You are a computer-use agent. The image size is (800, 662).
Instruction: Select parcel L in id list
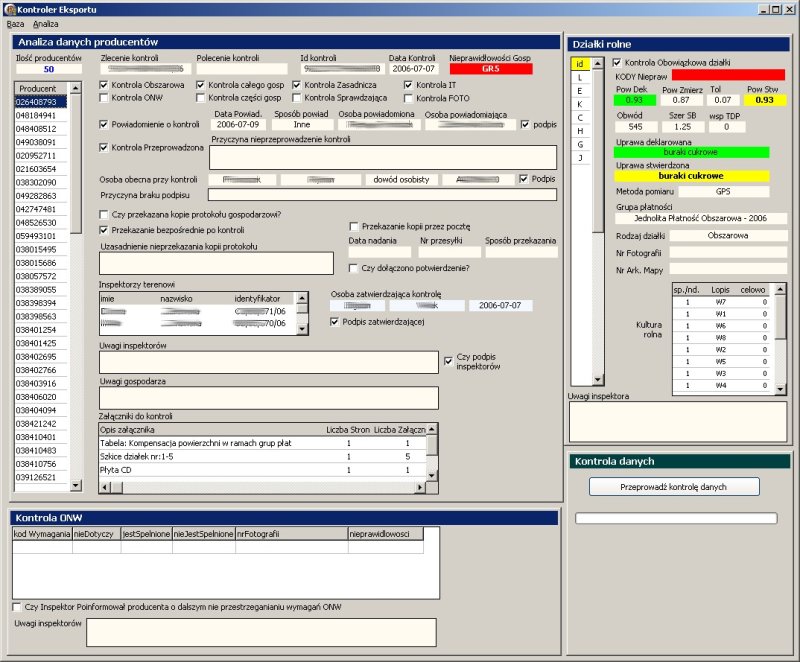pos(580,78)
